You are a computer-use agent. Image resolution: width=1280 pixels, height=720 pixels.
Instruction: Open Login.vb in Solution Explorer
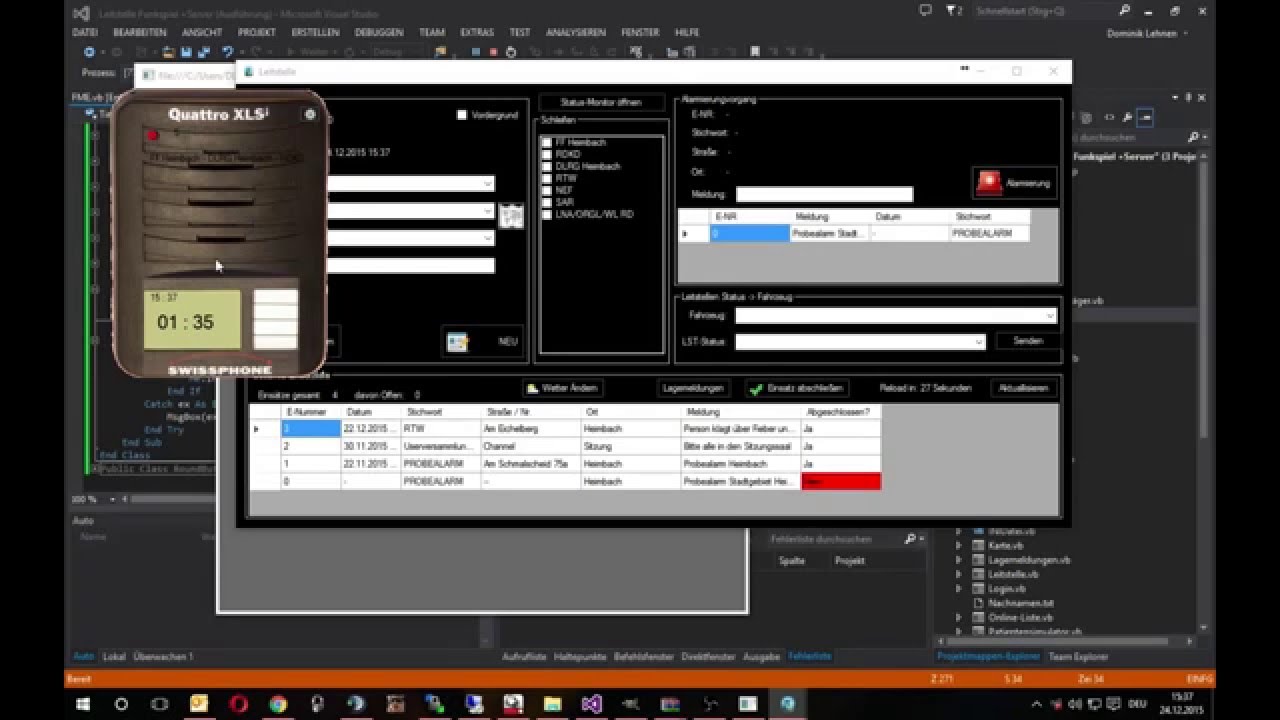[1006, 589]
